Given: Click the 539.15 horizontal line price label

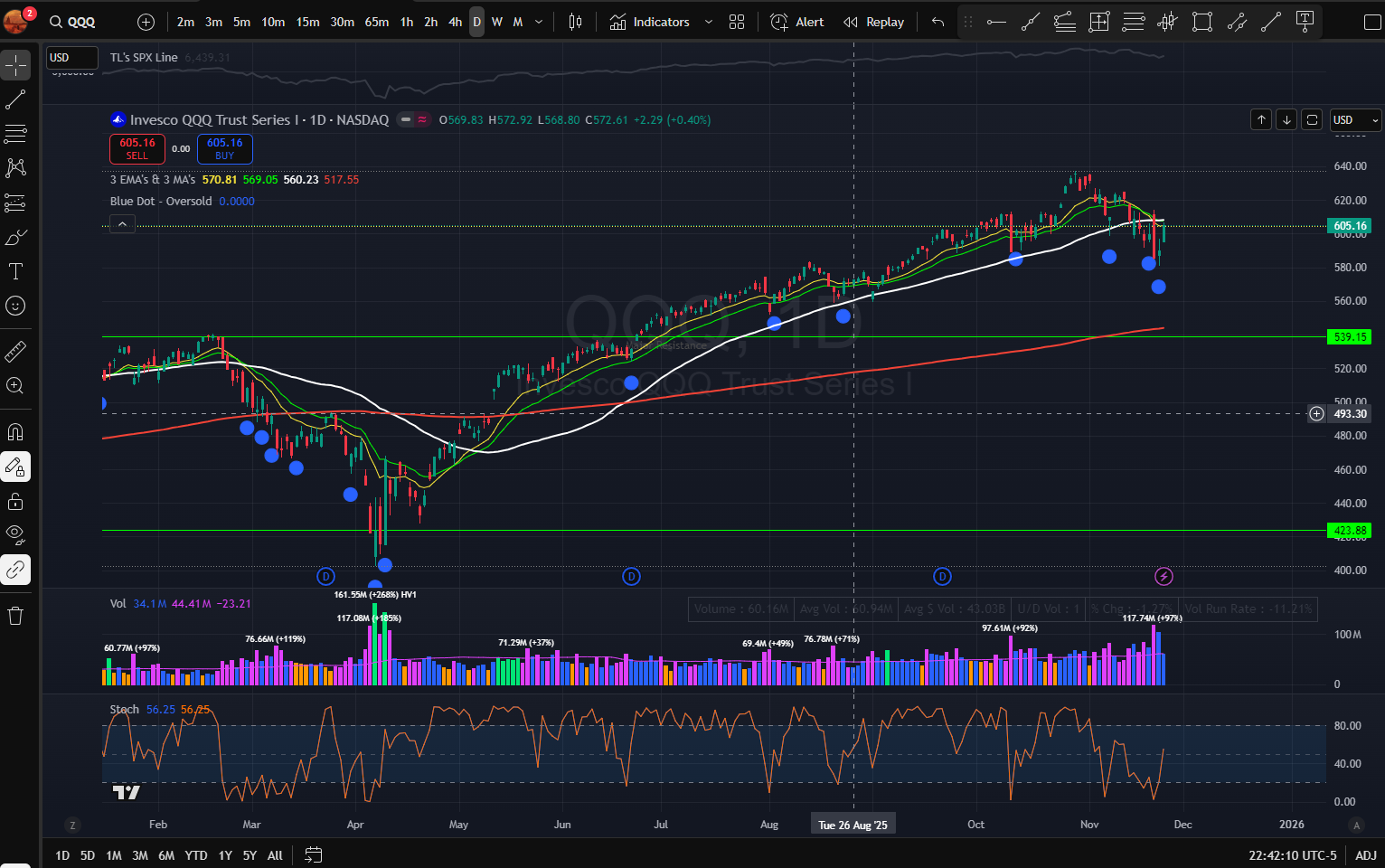Looking at the screenshot, I should 1349,337.
